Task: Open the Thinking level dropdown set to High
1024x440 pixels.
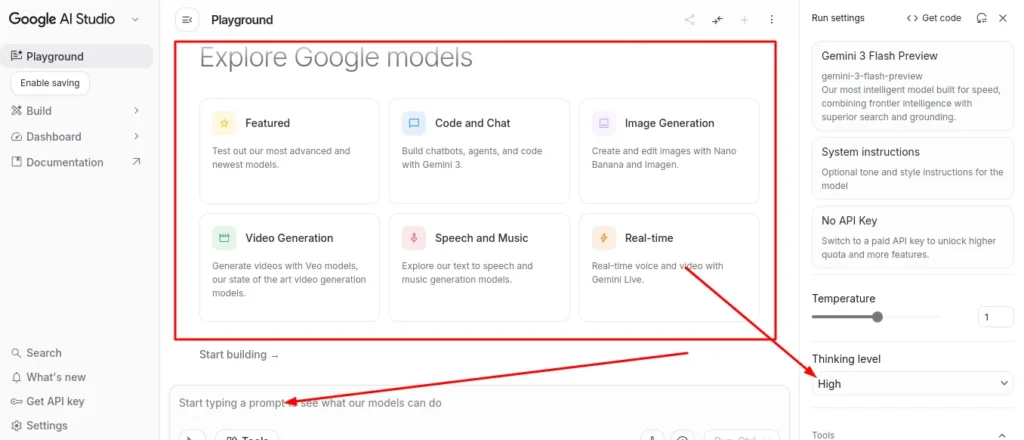Action: 912,384
